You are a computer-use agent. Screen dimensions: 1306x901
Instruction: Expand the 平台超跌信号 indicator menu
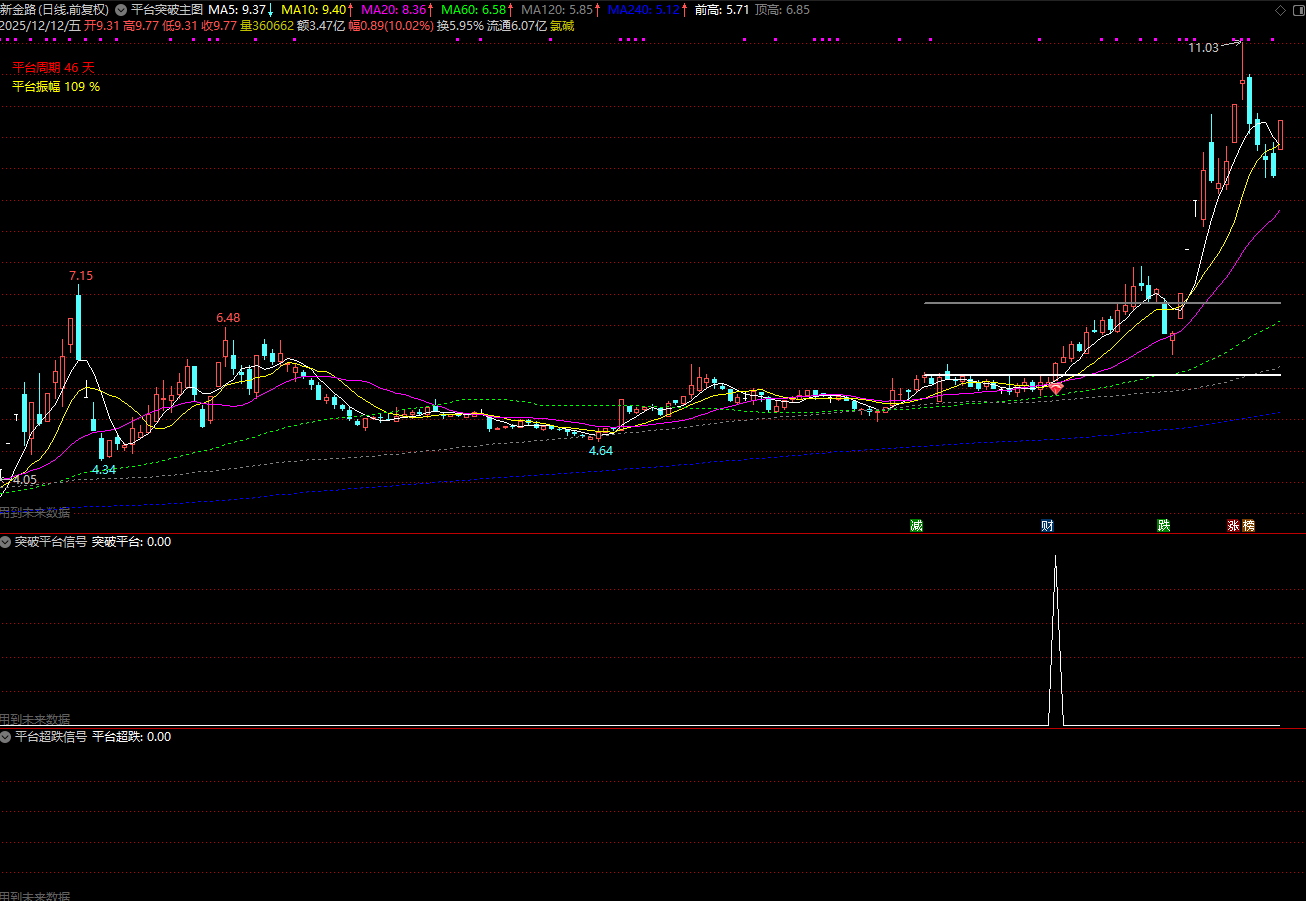(x=6, y=737)
